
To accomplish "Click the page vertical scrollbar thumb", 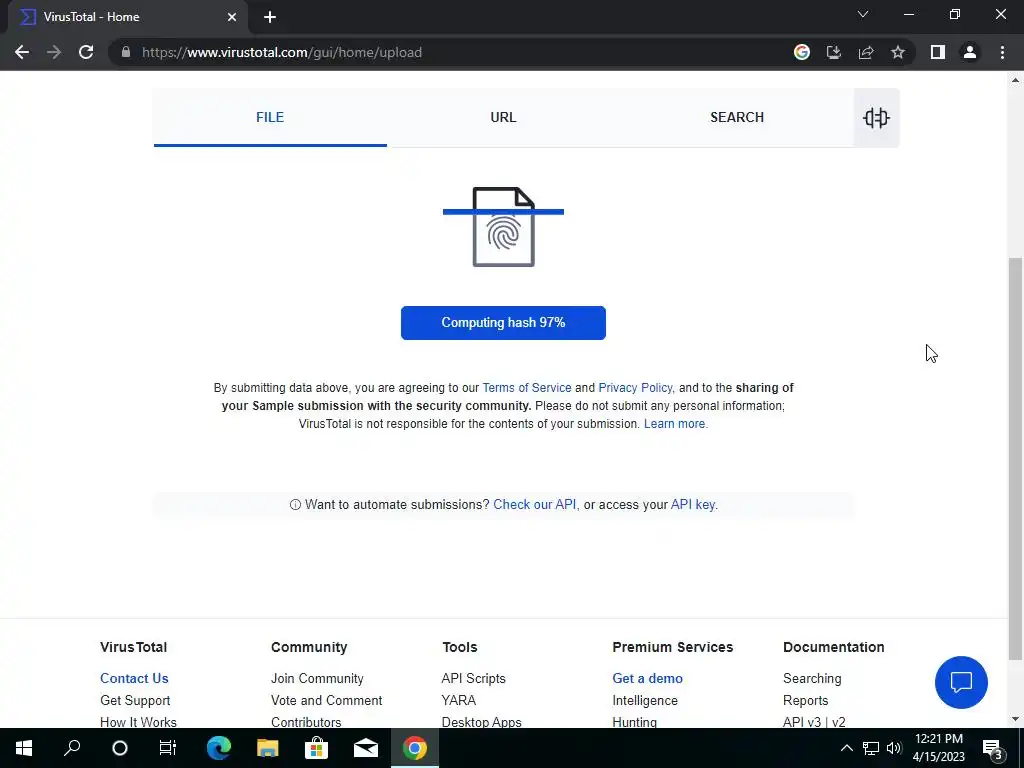I will 1016,458.
